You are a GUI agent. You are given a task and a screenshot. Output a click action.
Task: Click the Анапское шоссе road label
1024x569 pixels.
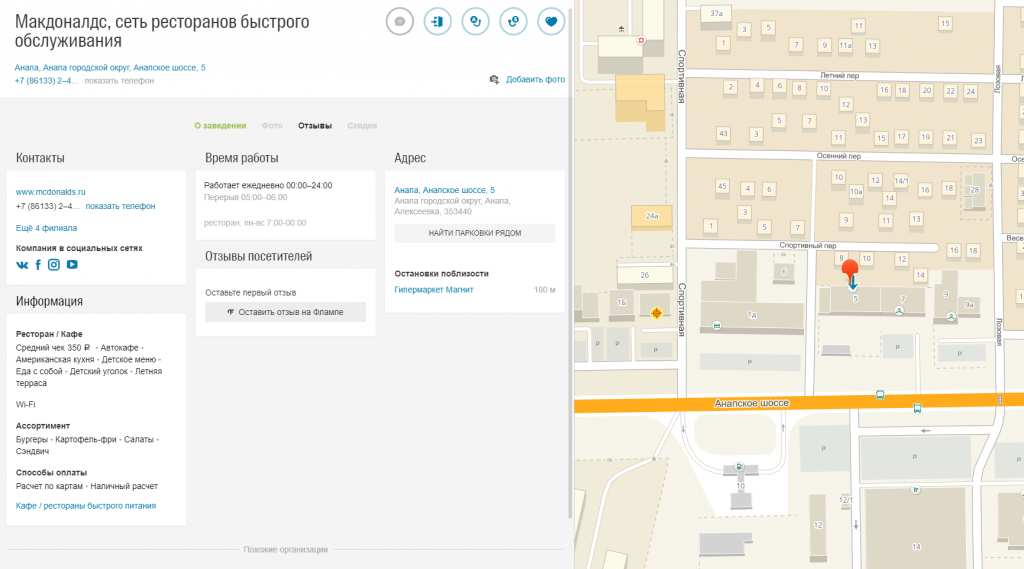coord(752,404)
